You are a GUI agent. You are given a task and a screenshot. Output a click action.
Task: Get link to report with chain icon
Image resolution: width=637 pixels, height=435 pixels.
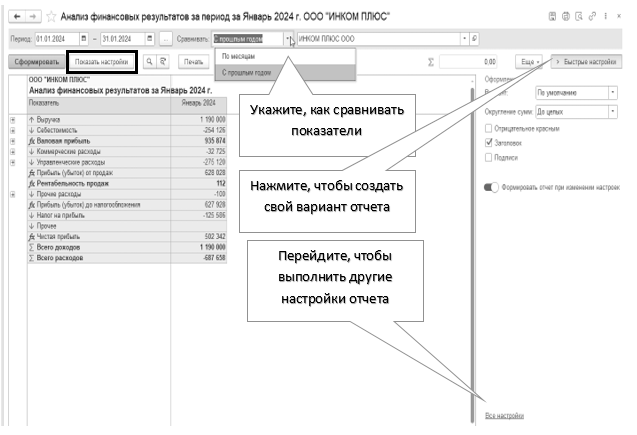[x=592, y=16]
